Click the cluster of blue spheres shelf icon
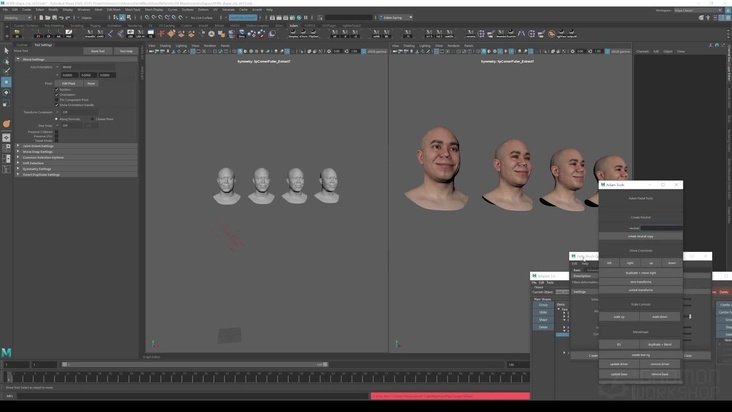Image resolution: width=732 pixels, height=412 pixels. 252,34
